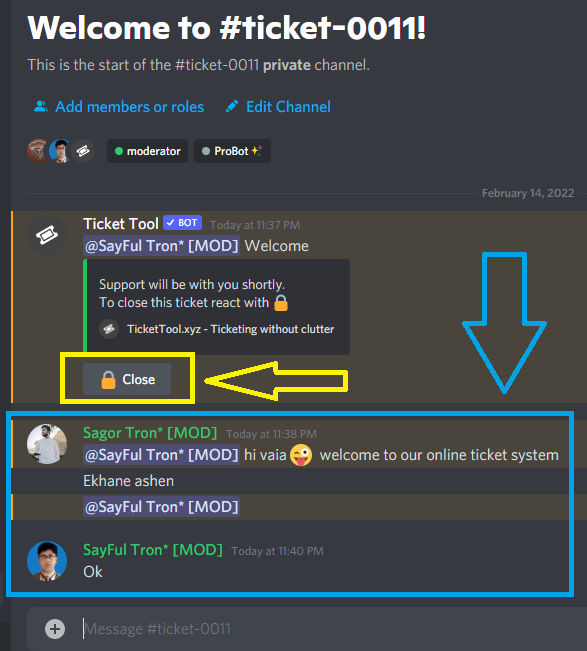Click the TicketTool.xyz footer icon in embed
587x651 pixels.
(x=109, y=329)
